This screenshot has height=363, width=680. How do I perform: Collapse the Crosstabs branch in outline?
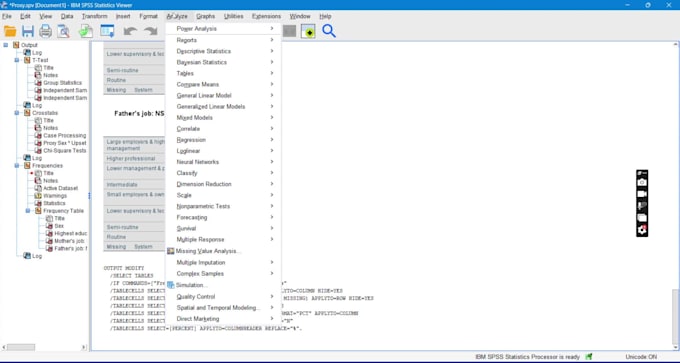click(16, 113)
